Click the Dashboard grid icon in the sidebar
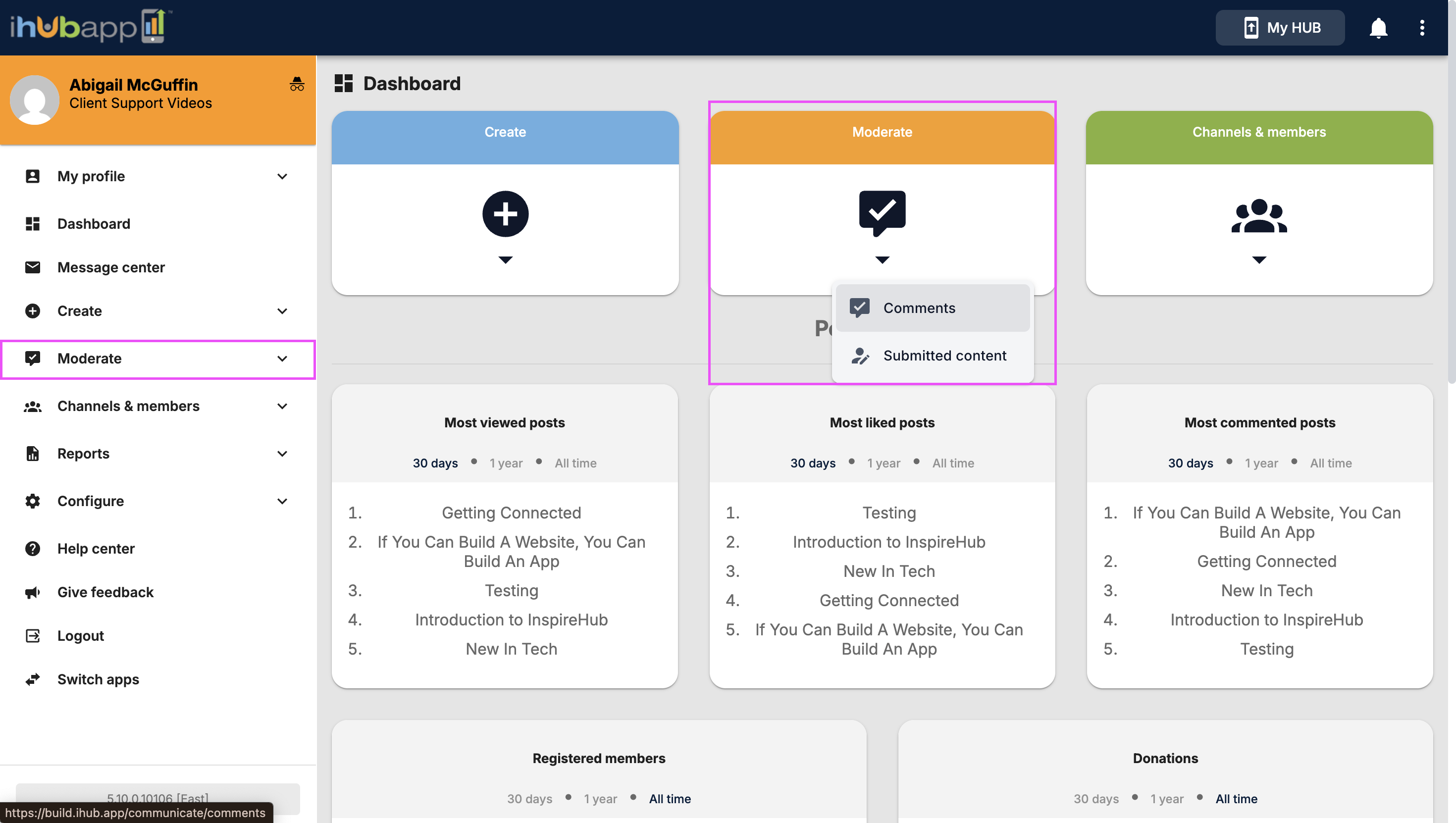 33,223
